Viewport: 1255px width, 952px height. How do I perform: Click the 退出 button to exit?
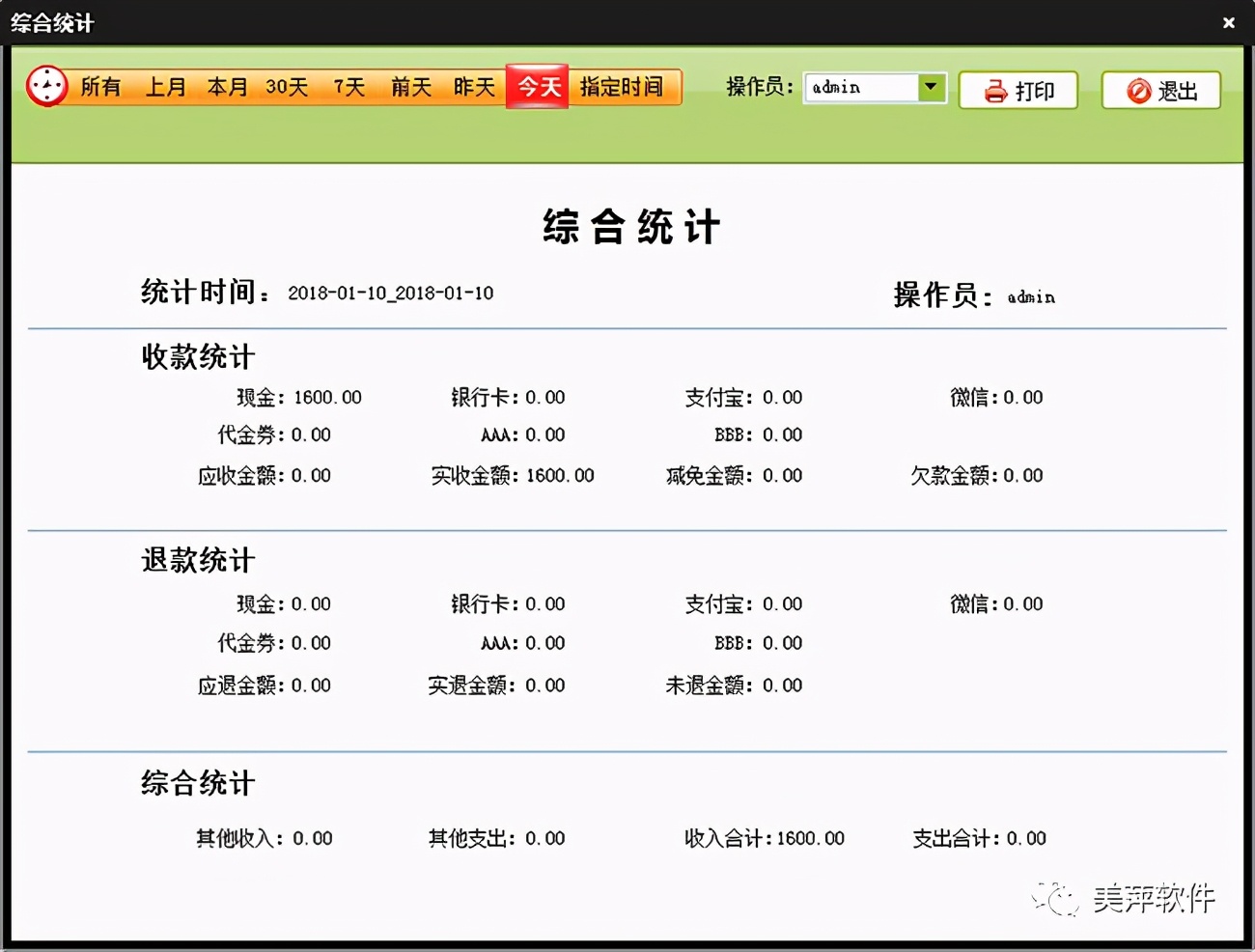(1161, 91)
